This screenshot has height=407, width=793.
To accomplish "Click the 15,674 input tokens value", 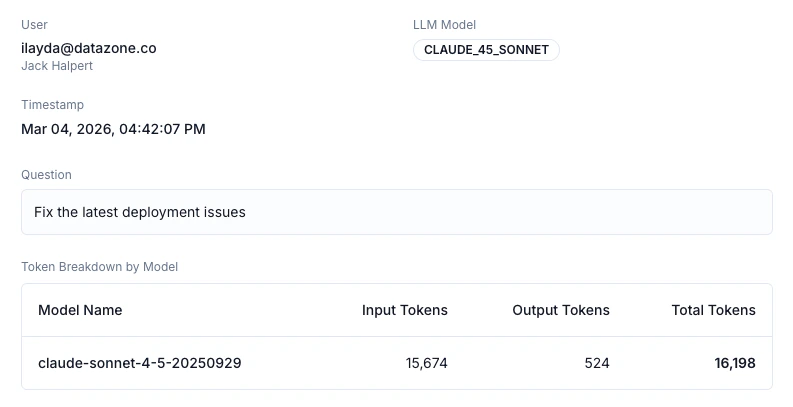I will click(426, 363).
